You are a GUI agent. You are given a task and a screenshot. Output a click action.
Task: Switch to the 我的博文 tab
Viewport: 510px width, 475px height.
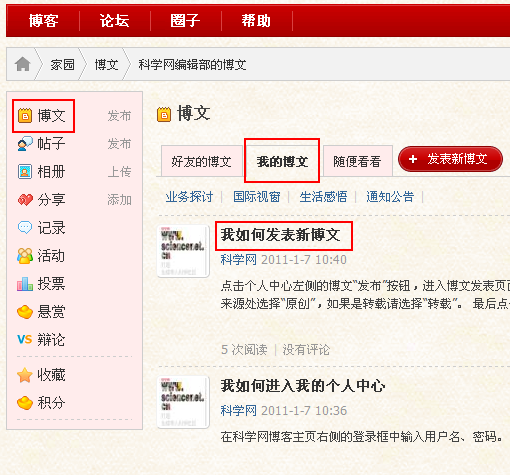pos(282,162)
